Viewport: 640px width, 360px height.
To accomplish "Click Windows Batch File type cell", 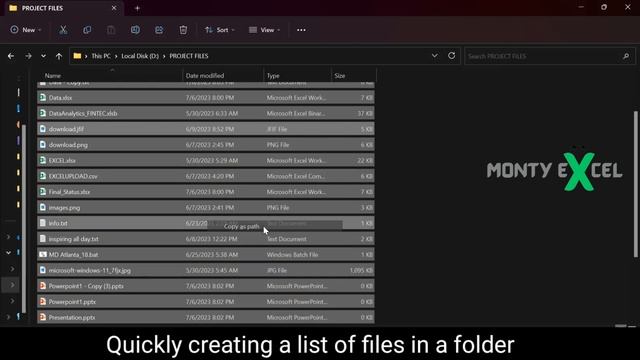I will pyautogui.click(x=292, y=255).
